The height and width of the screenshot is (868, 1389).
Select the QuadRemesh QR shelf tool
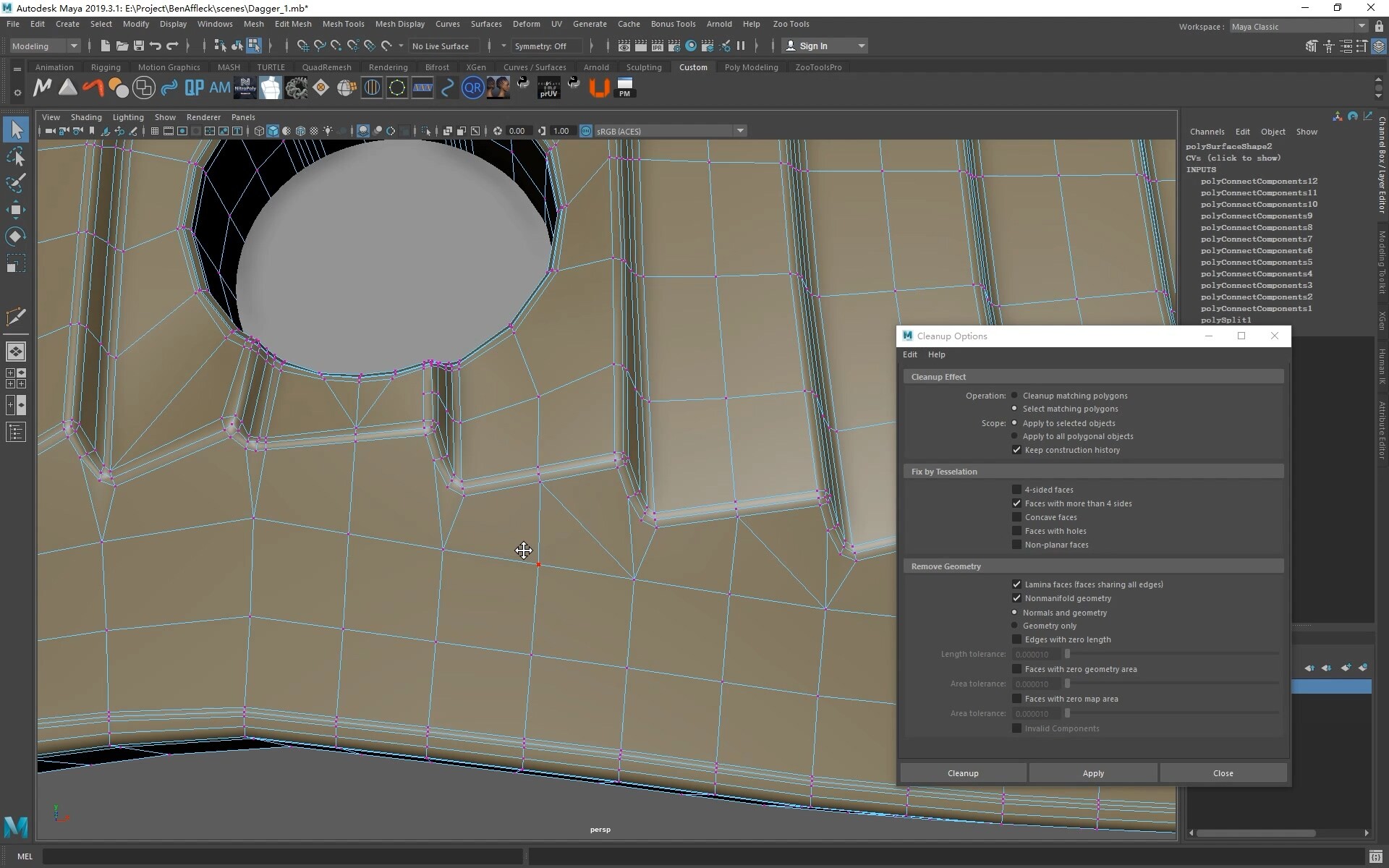tap(472, 88)
